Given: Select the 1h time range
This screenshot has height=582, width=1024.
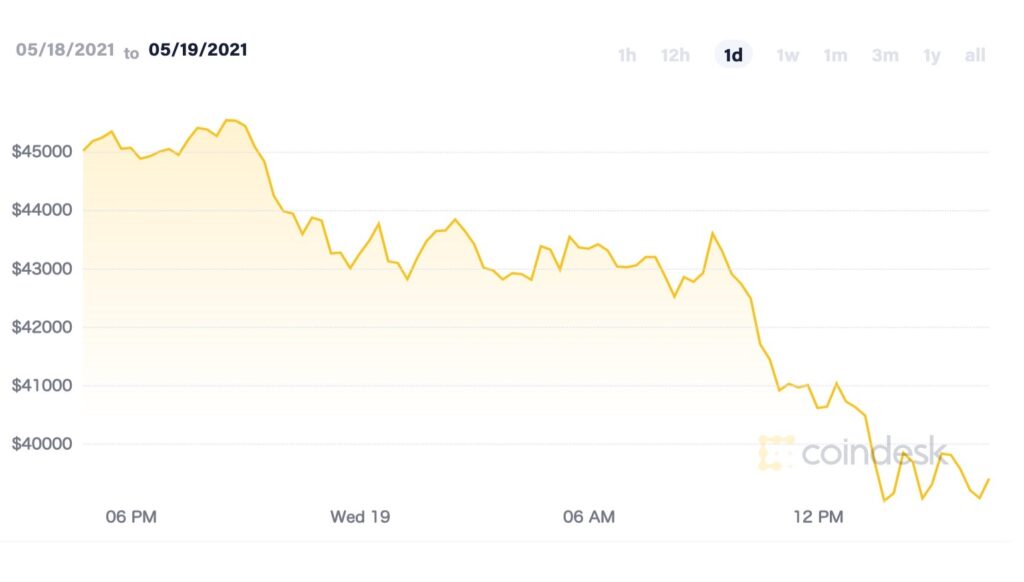Looking at the screenshot, I should click(627, 55).
